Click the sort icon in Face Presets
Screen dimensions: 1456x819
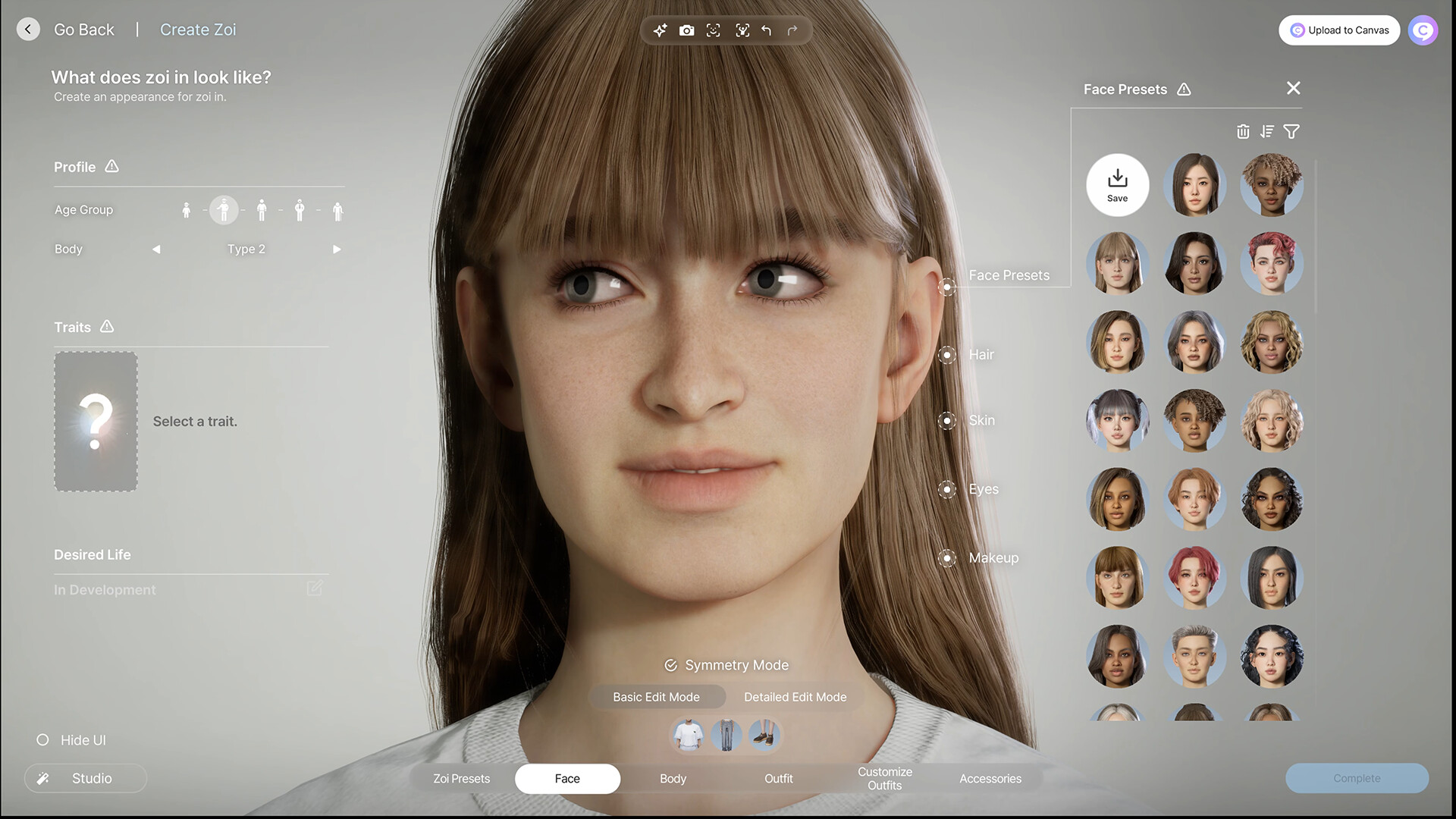[1266, 131]
